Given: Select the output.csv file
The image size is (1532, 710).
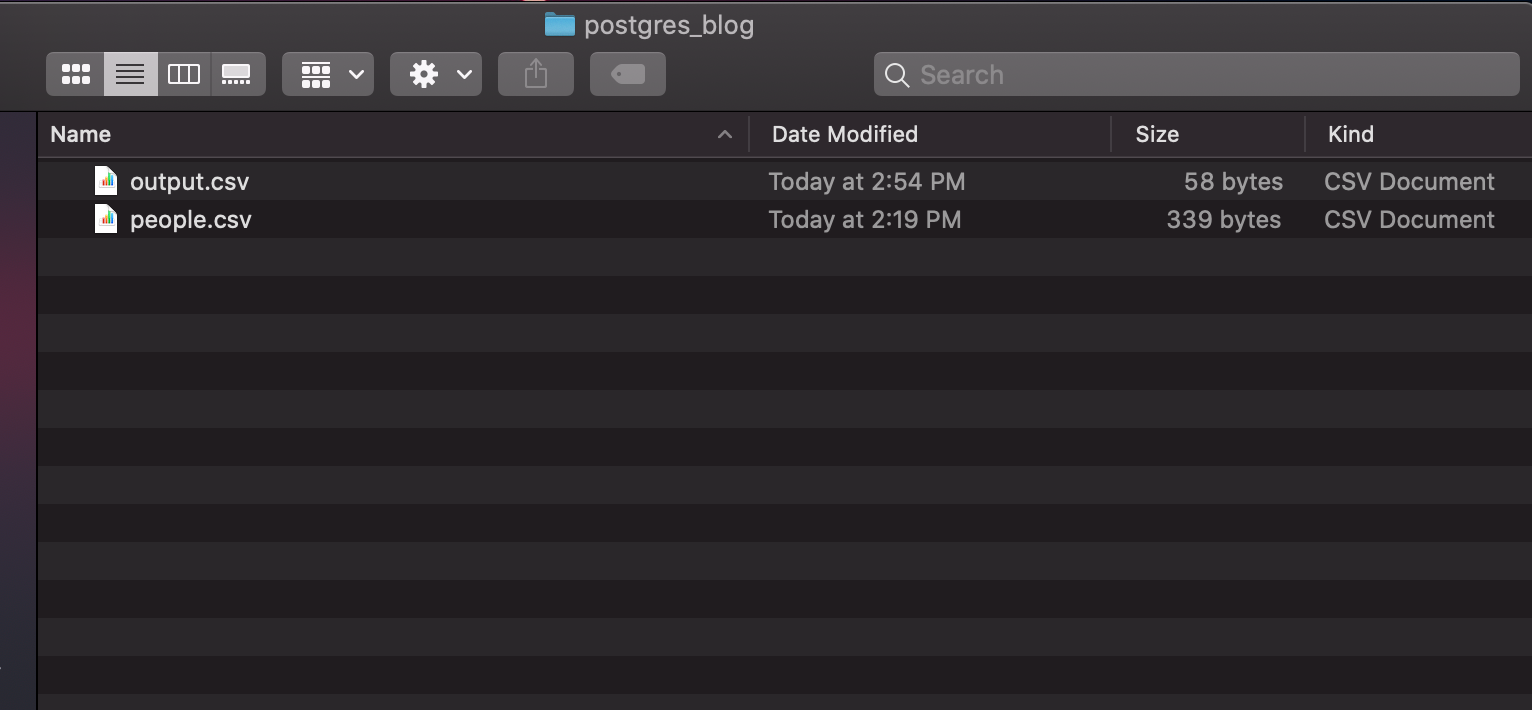Looking at the screenshot, I should click(190, 182).
